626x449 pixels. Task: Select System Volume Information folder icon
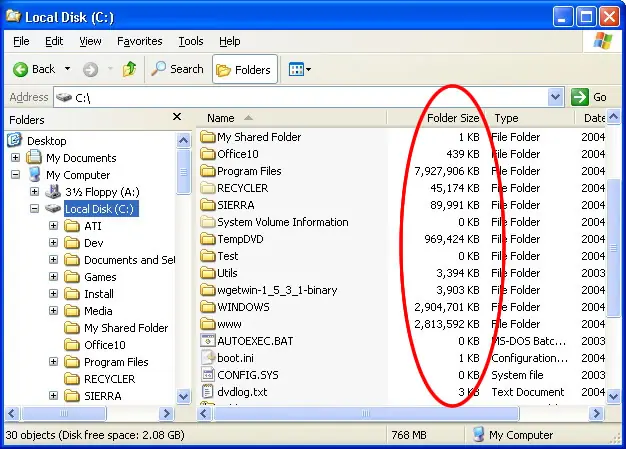(x=208, y=222)
